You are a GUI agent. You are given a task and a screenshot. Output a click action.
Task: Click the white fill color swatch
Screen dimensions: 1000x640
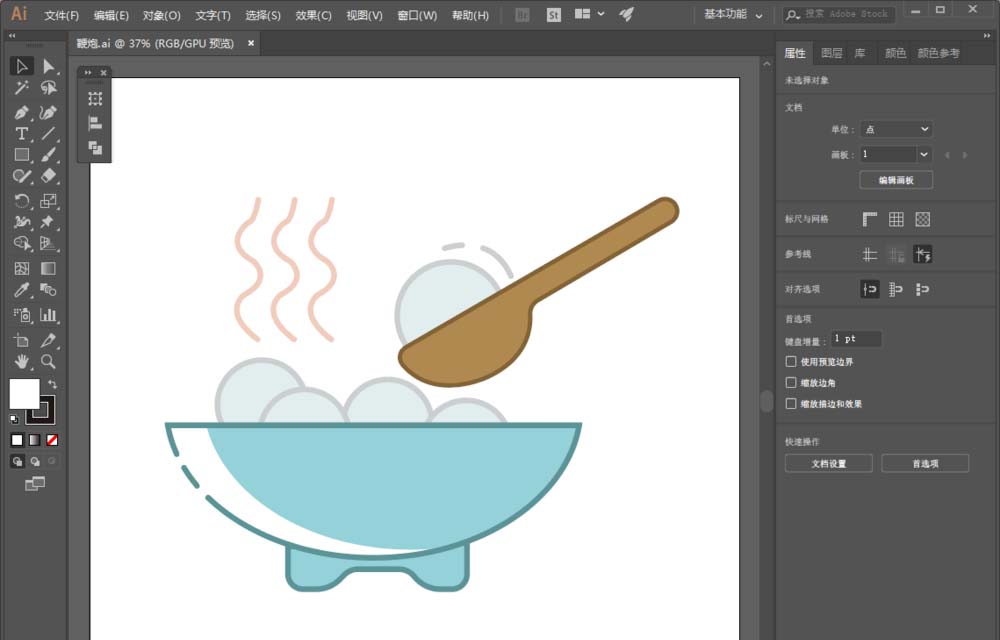[24, 394]
